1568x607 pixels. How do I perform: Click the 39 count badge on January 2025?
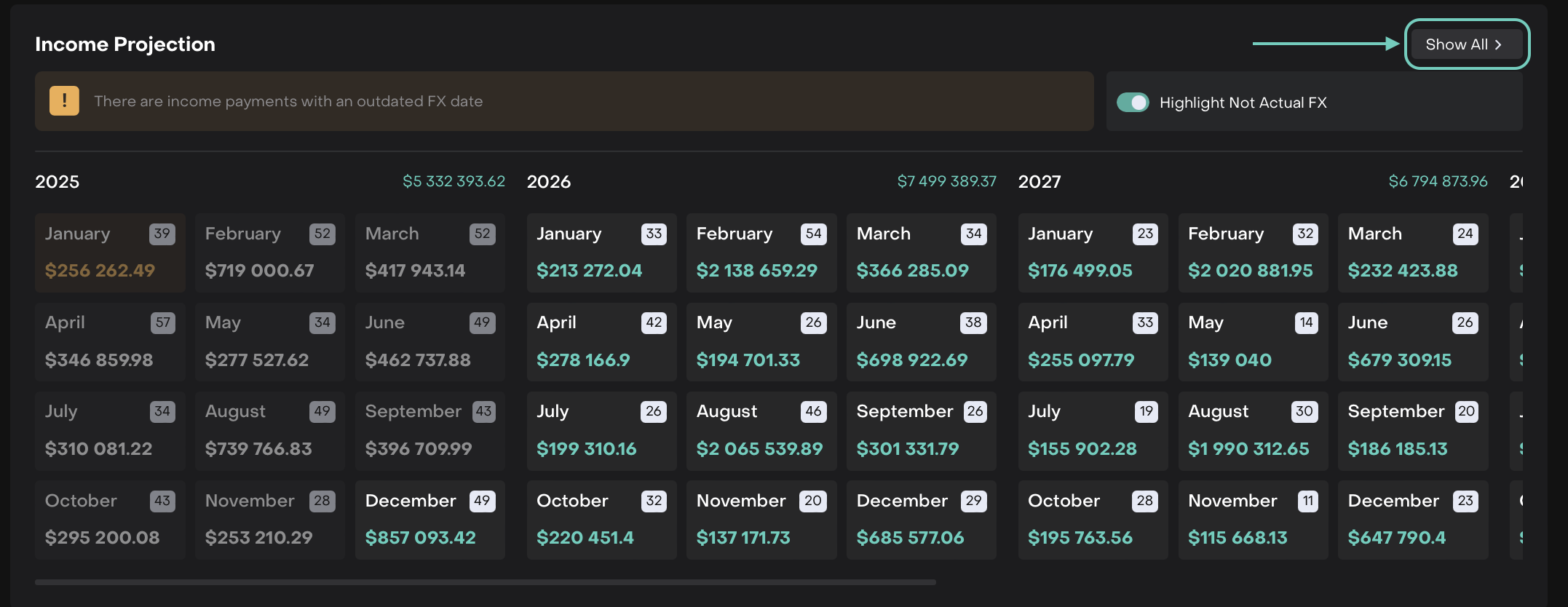(x=162, y=234)
